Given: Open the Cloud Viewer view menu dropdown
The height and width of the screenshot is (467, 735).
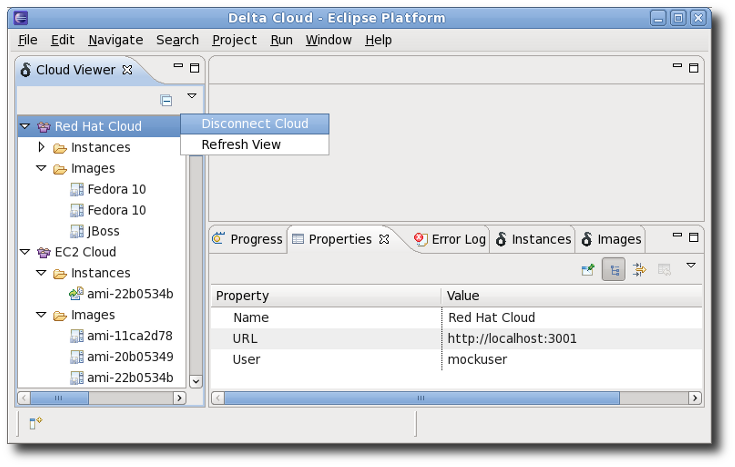Looking at the screenshot, I should coord(192,96).
